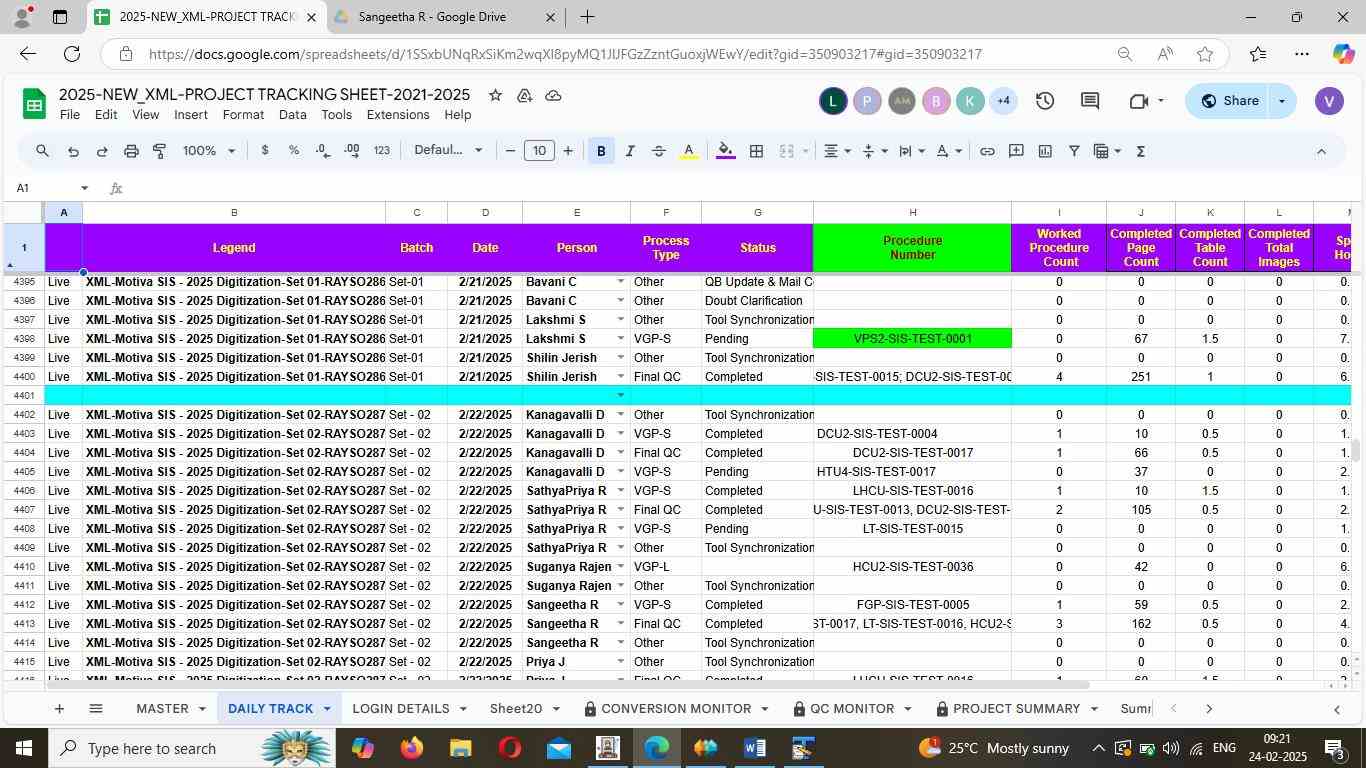This screenshot has height=768, width=1366.
Task: Open the fill color picker
Action: 726,151
